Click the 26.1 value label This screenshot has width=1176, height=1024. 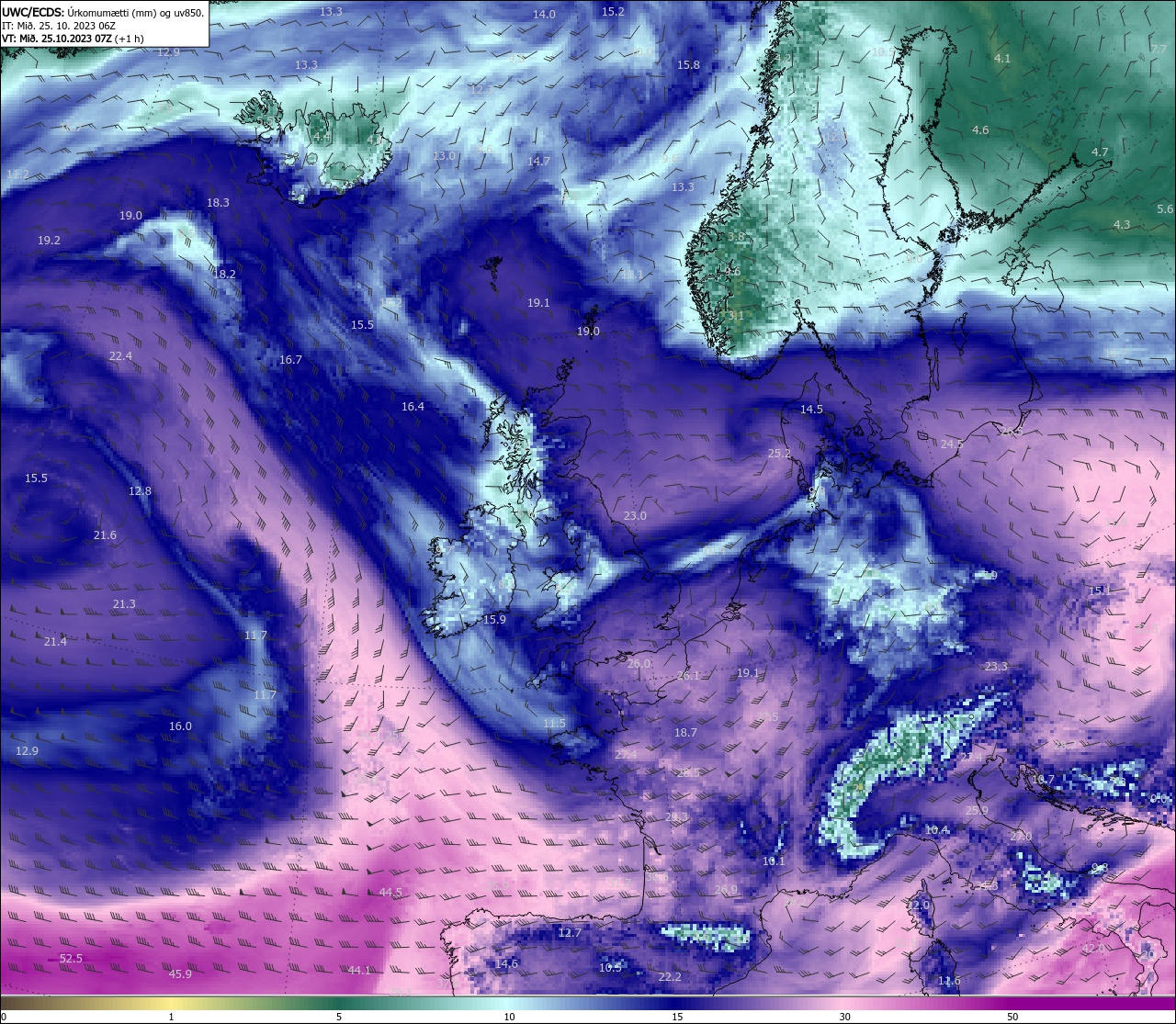point(688,675)
